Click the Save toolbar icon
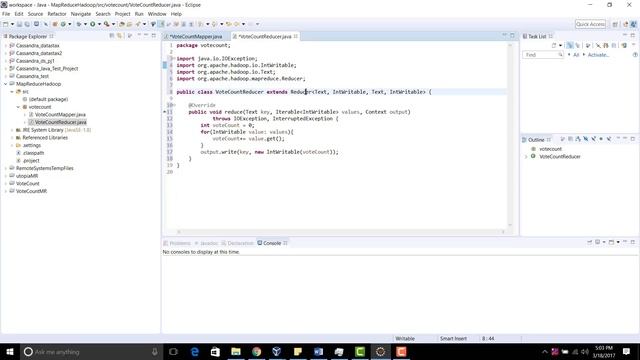Viewport: 640px width, 360px height. tap(19, 24)
